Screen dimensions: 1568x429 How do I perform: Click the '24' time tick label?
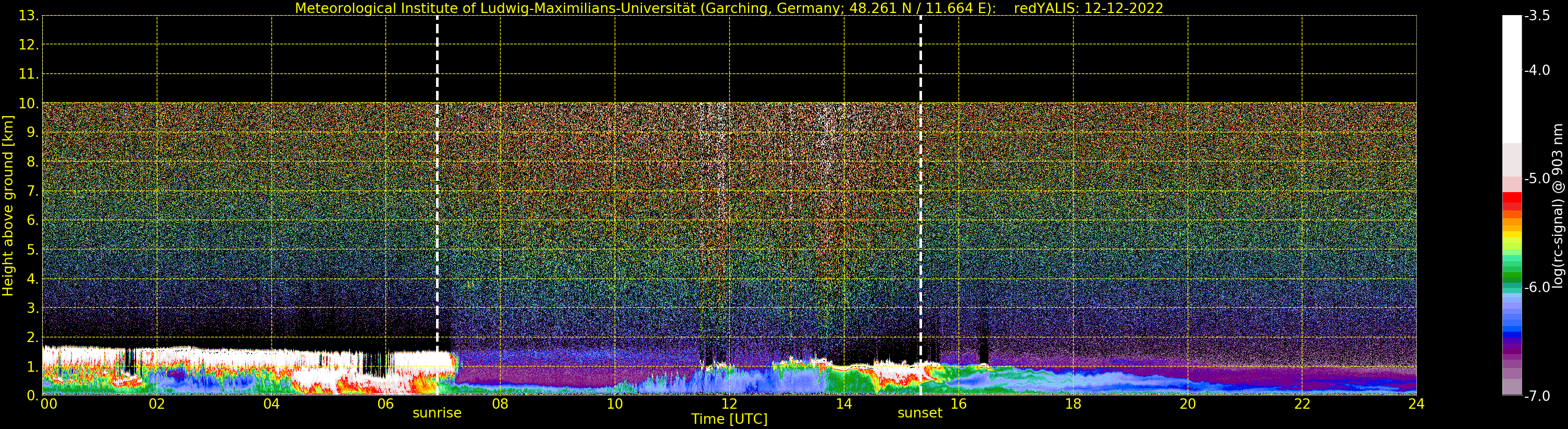click(1416, 403)
